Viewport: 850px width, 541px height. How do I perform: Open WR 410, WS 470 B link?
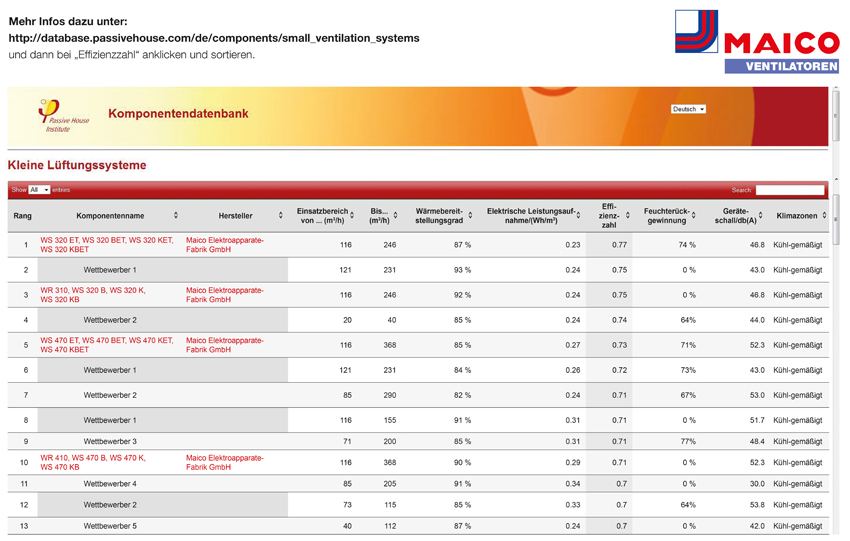pos(93,462)
